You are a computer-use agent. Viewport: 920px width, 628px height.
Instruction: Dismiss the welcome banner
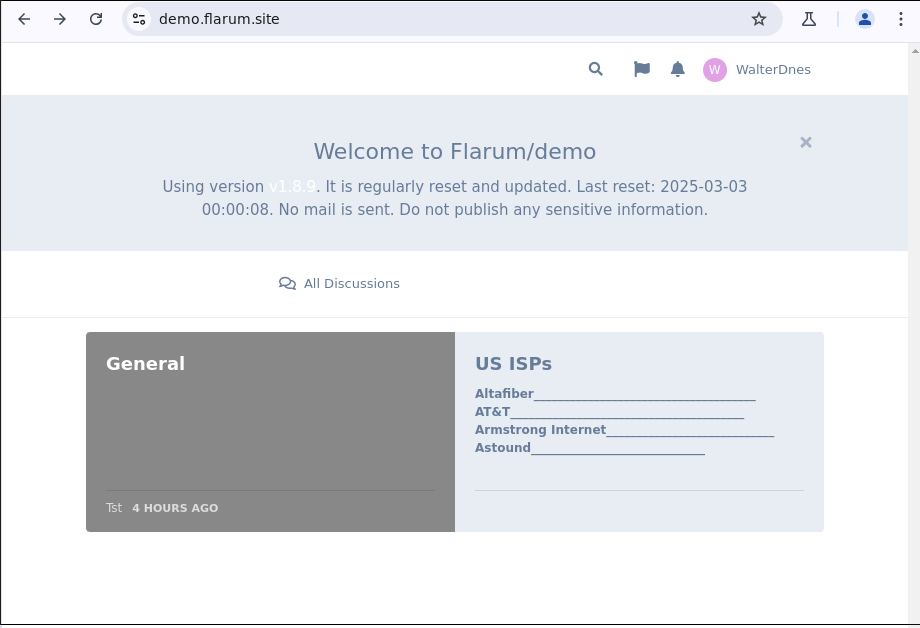coord(806,143)
